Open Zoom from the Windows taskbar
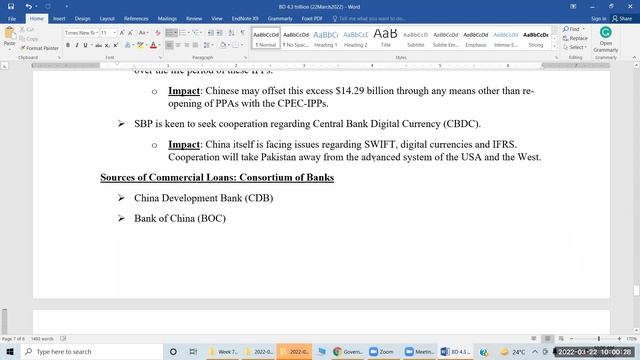 click(381, 351)
